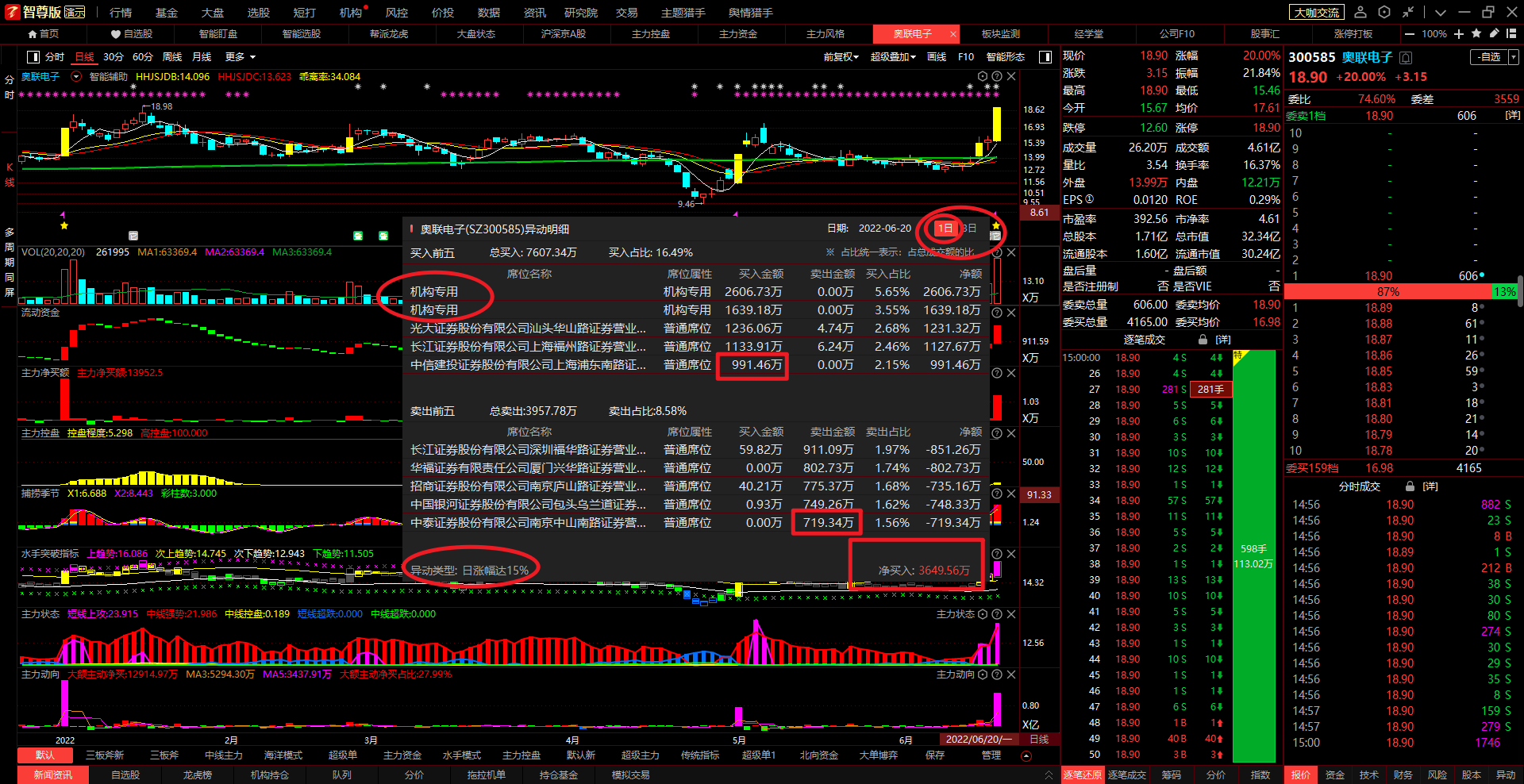Expand bottom panel chevron-up icon
Viewport: 1524px width, 784px height.
click(1049, 774)
